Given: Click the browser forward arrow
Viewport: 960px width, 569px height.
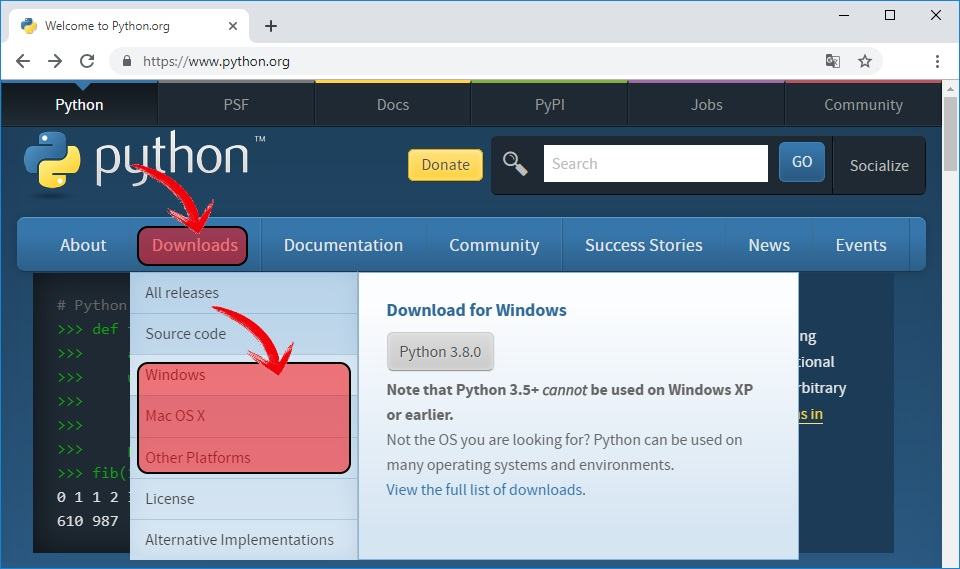Looking at the screenshot, I should click(x=55, y=61).
